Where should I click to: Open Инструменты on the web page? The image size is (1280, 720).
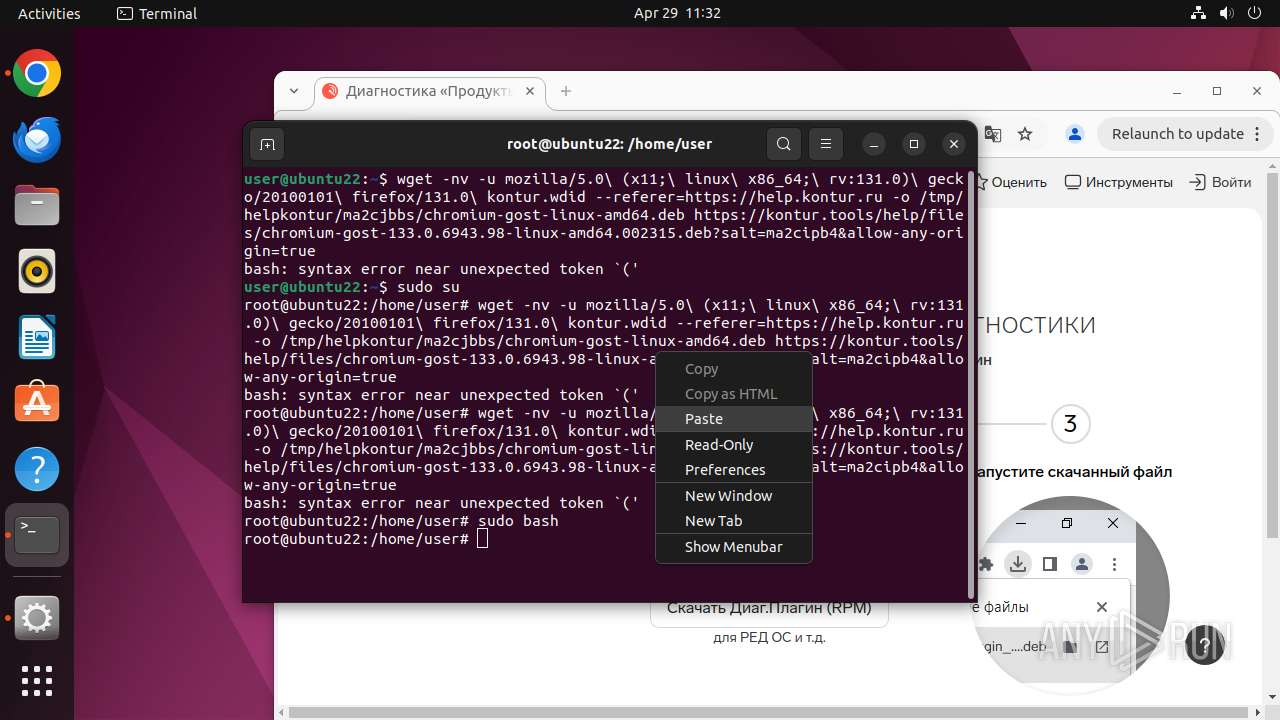click(x=1118, y=182)
